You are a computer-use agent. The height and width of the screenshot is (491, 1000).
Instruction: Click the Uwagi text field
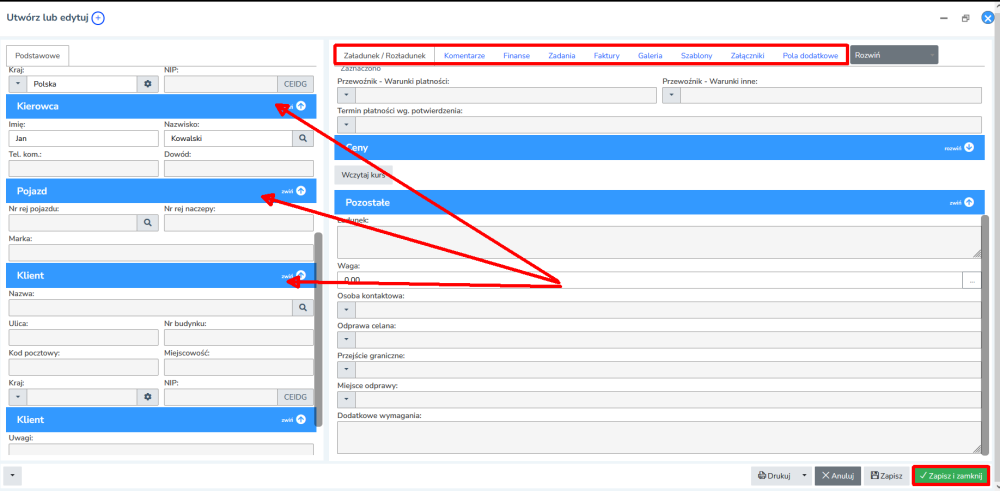click(161, 450)
